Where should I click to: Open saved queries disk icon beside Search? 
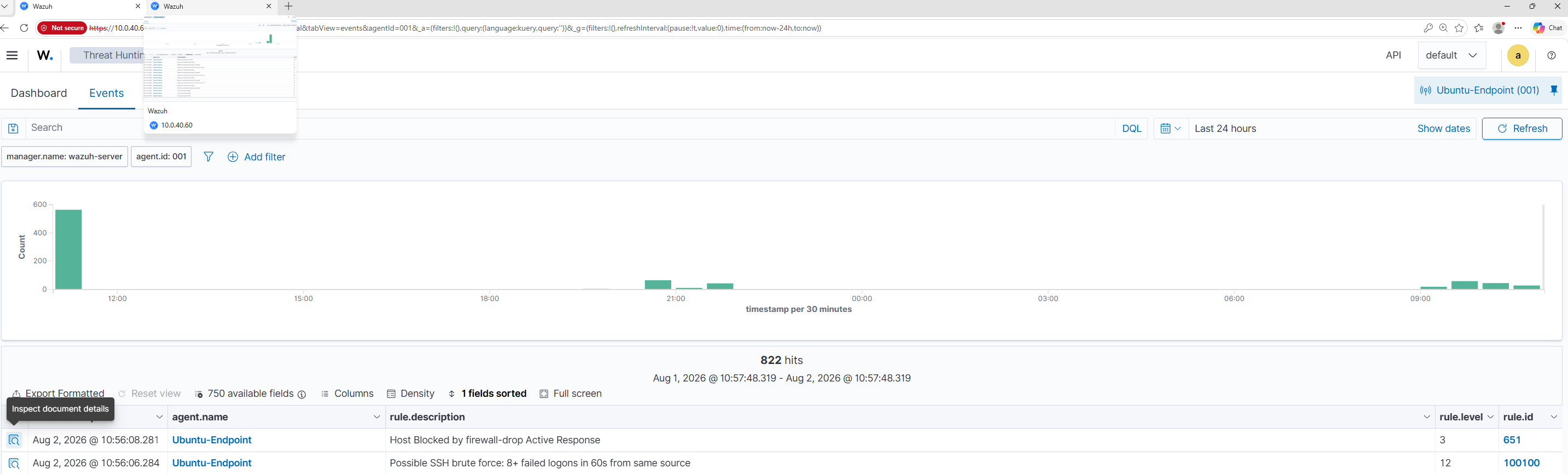(13, 129)
